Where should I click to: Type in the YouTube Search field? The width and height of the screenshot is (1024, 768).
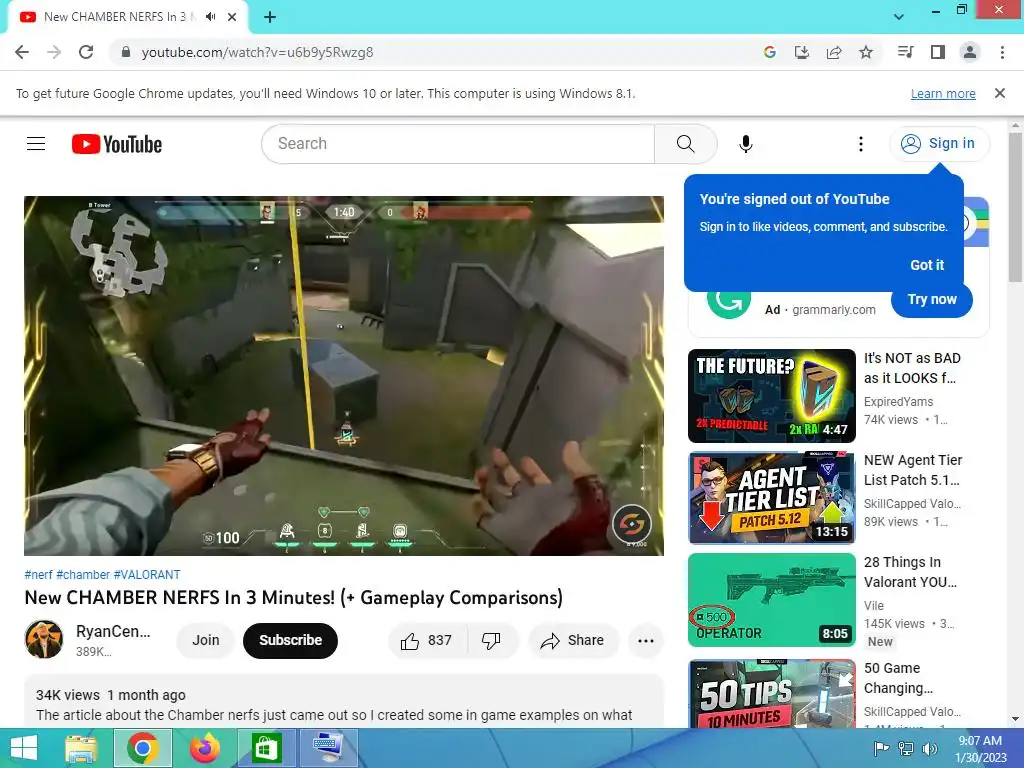458,144
